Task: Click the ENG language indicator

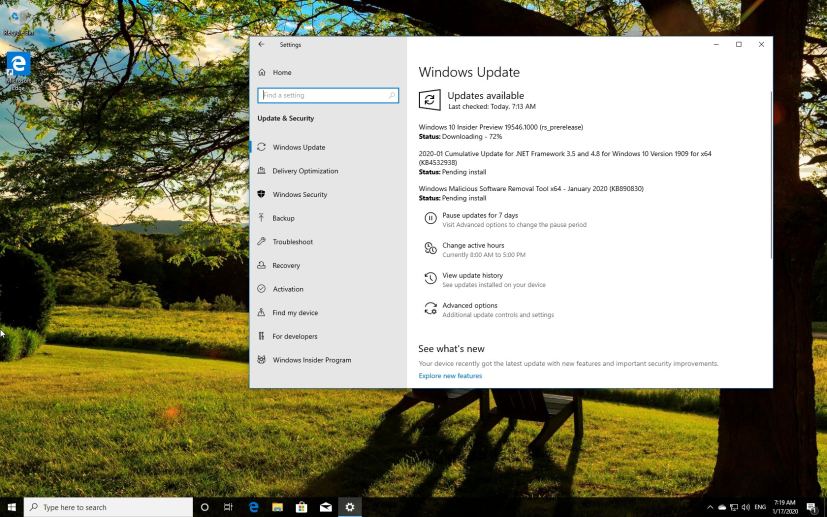Action: point(760,507)
